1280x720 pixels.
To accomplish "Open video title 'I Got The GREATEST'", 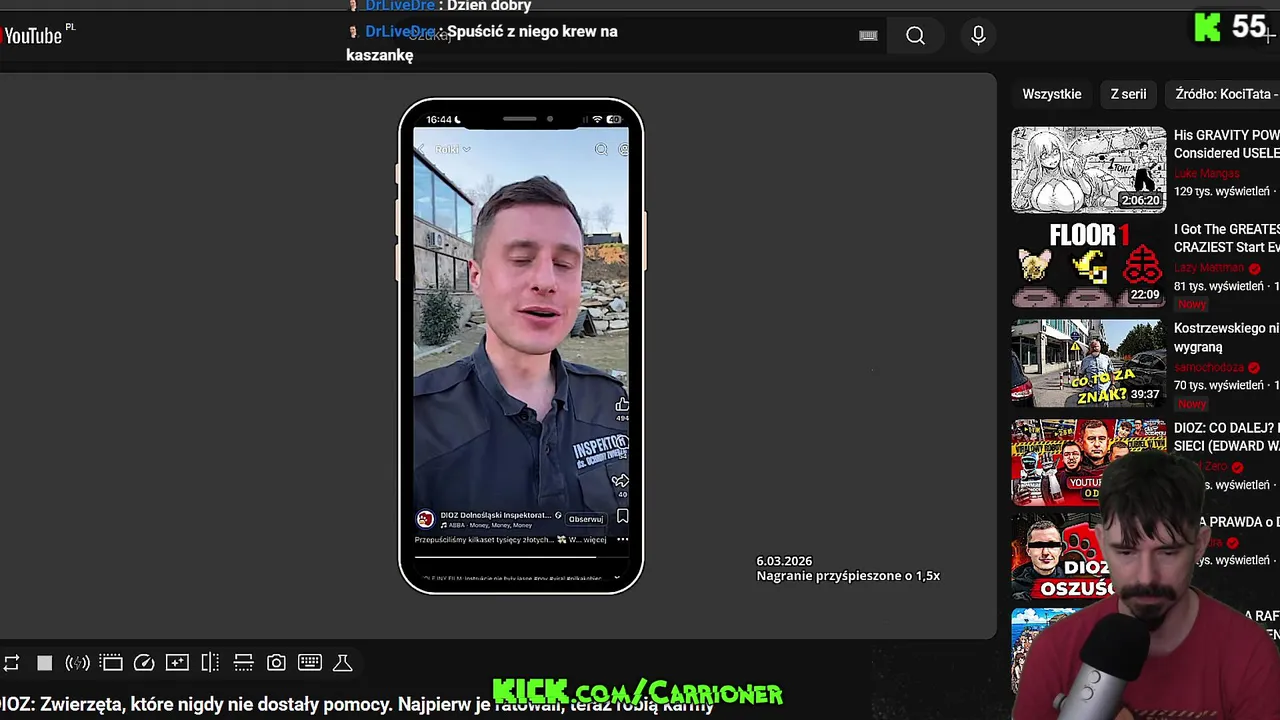I will coord(1226,238).
